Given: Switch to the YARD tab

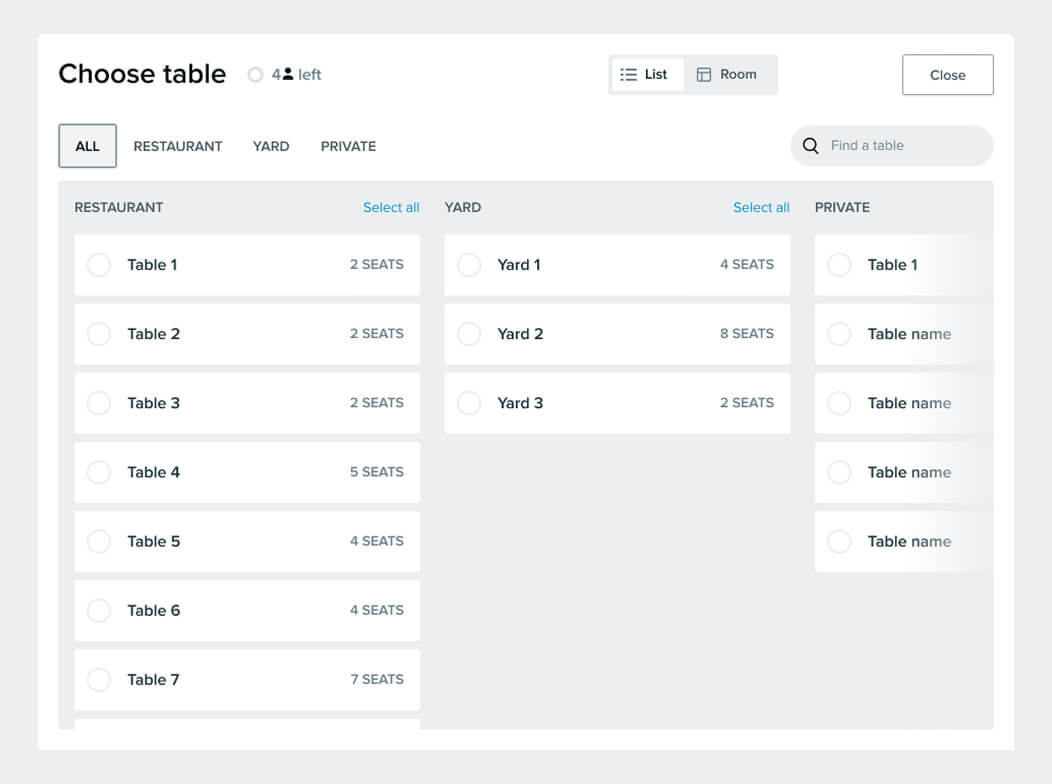Looking at the screenshot, I should 271,146.
